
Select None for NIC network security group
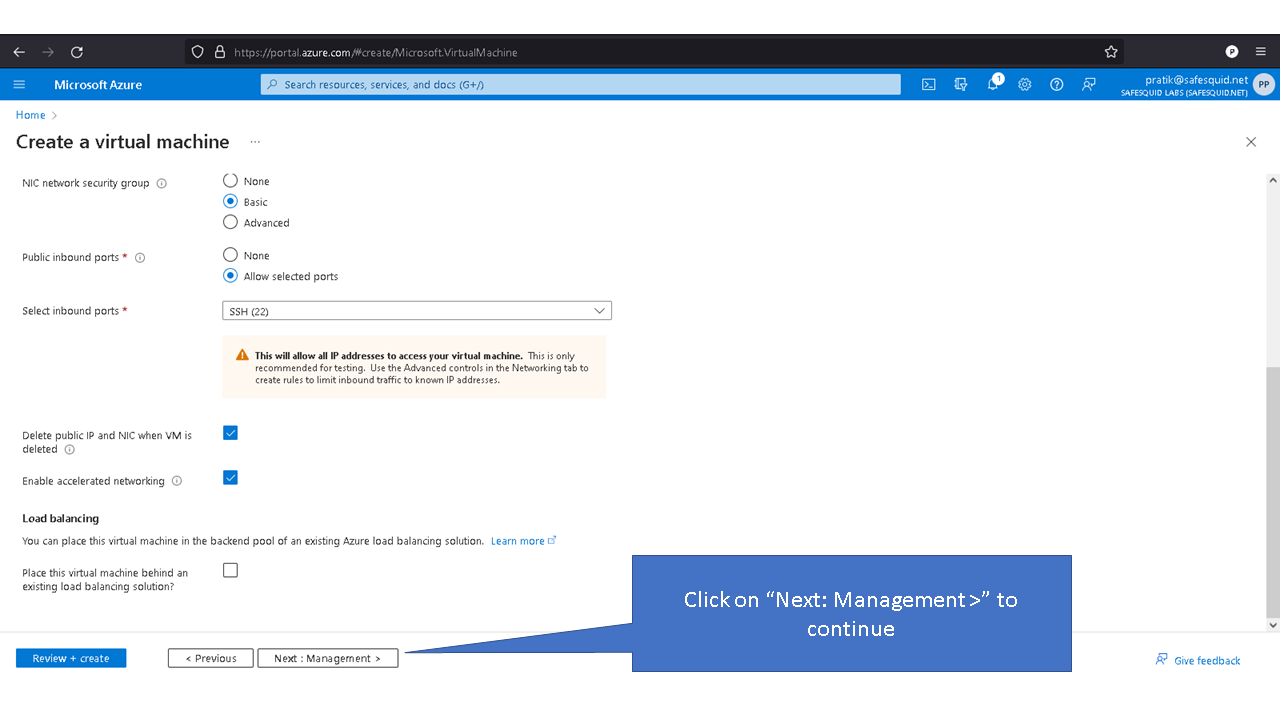(x=230, y=181)
